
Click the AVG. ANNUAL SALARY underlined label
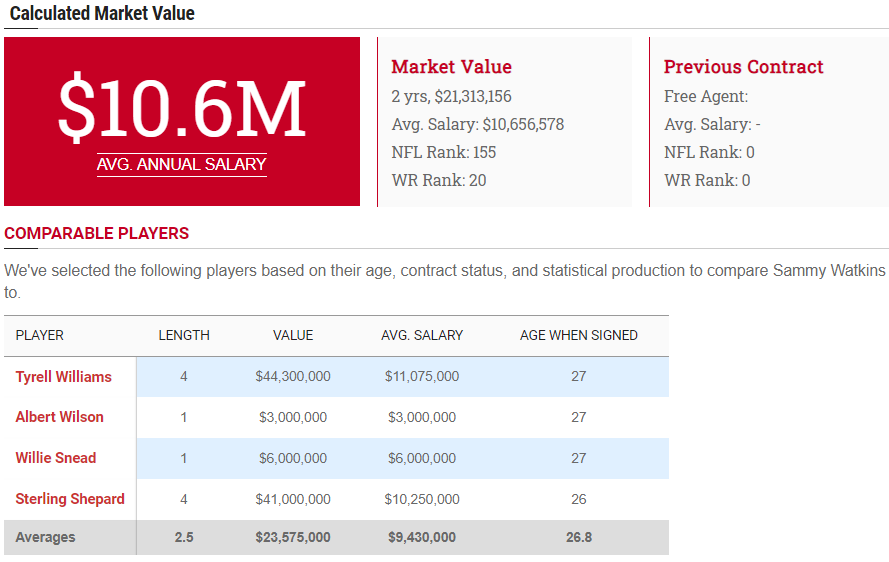182,164
